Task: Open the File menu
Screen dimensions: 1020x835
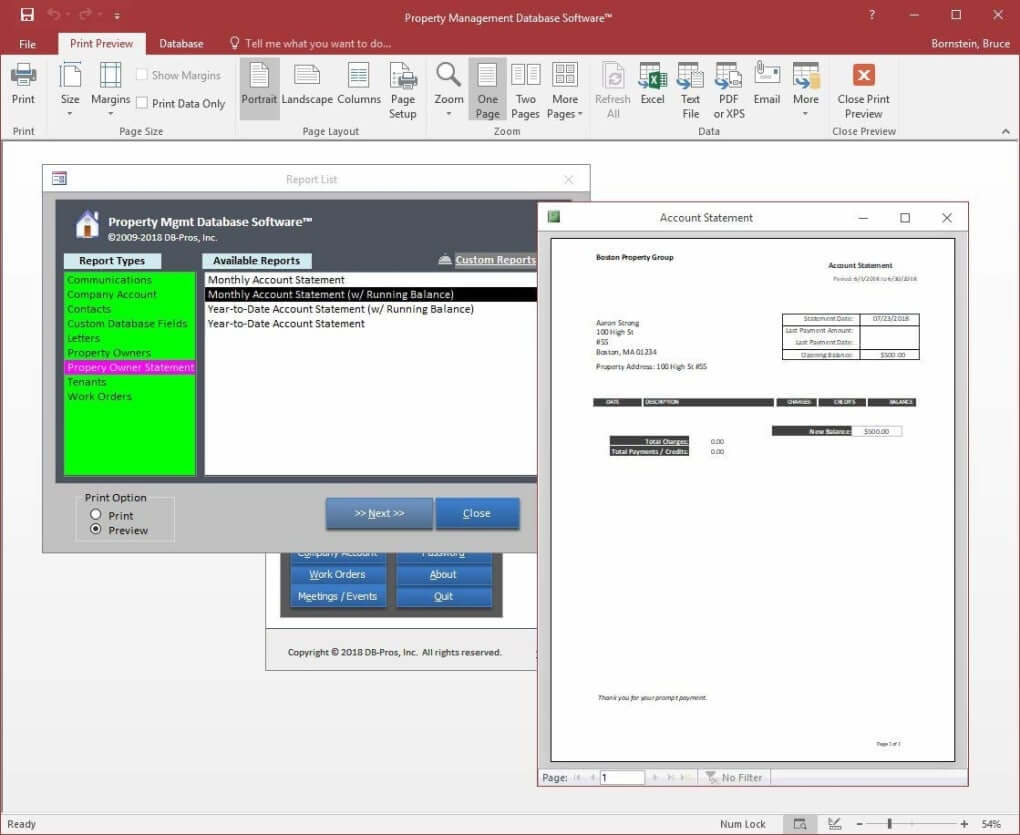Action: point(27,44)
